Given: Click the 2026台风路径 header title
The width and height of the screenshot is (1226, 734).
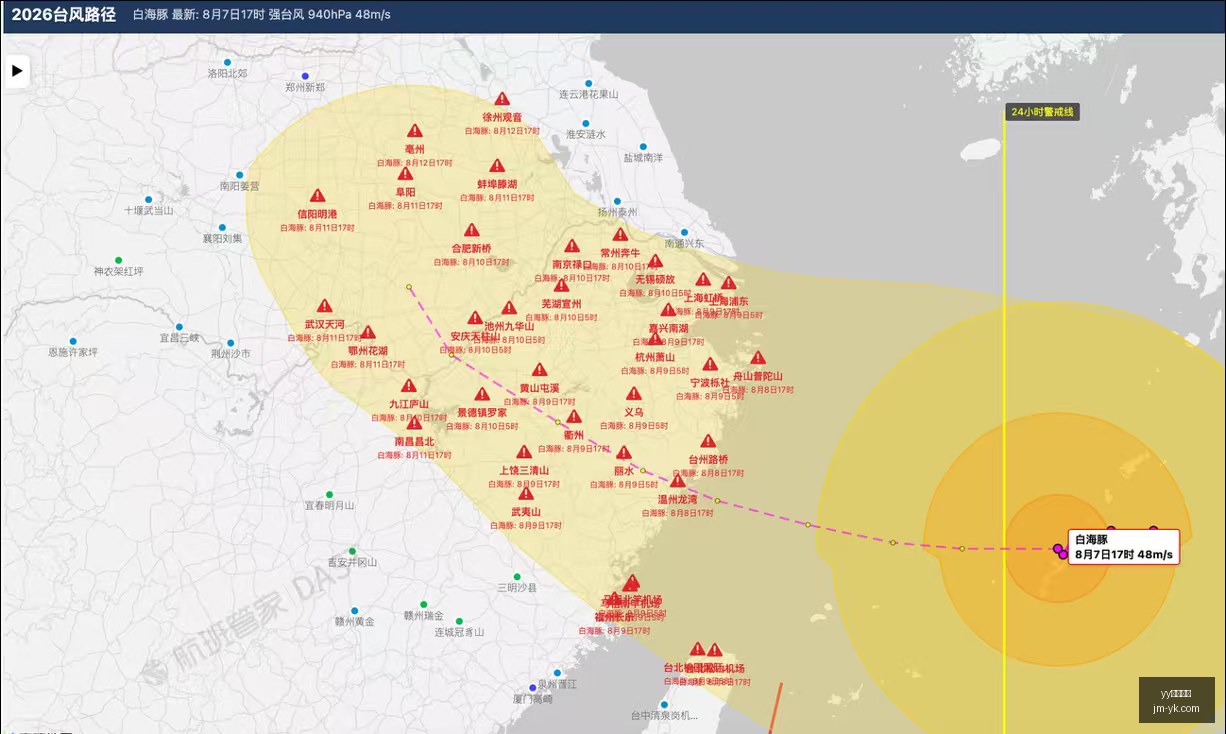Looking at the screenshot, I should coord(64,15).
